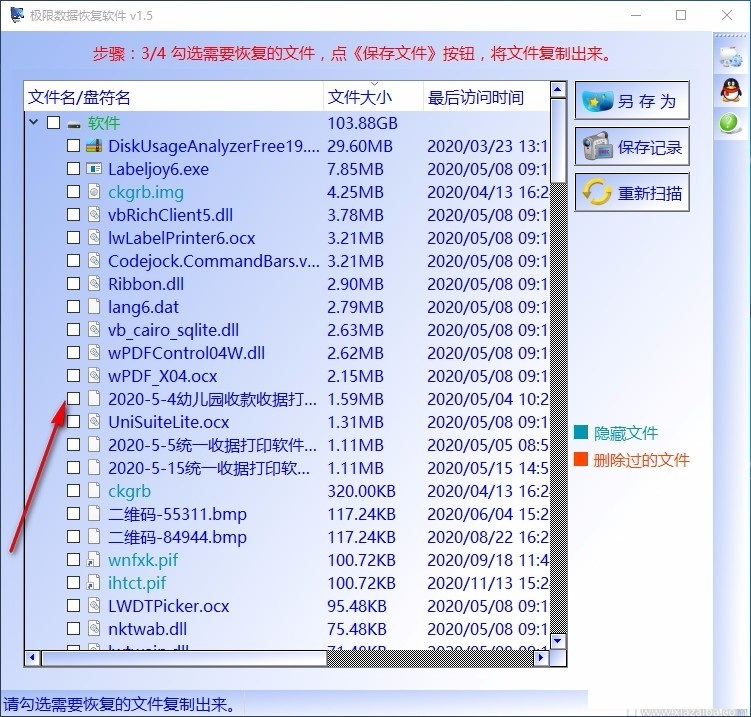Click the app logo in the title bar
The width and height of the screenshot is (751, 717).
click(17, 15)
